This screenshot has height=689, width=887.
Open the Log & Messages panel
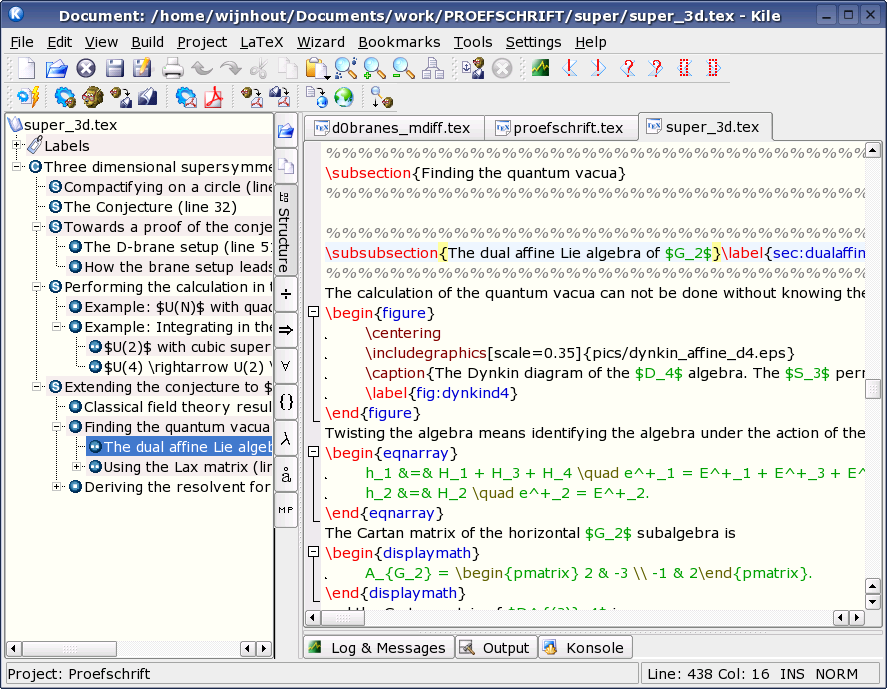(379, 648)
